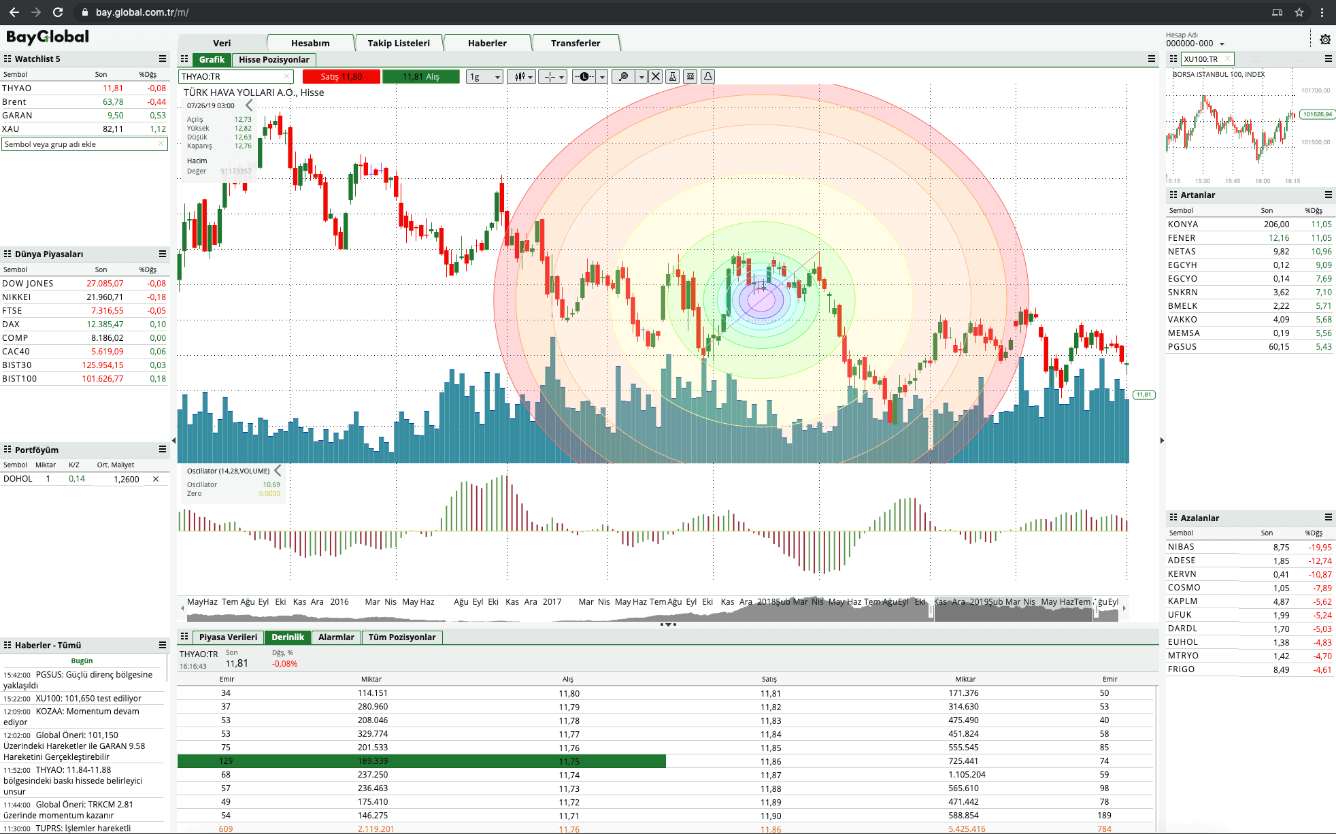The image size is (1336, 834).
Task: Clear the 'Sembol veya grup adı ekle' field x
Action: [x=161, y=144]
